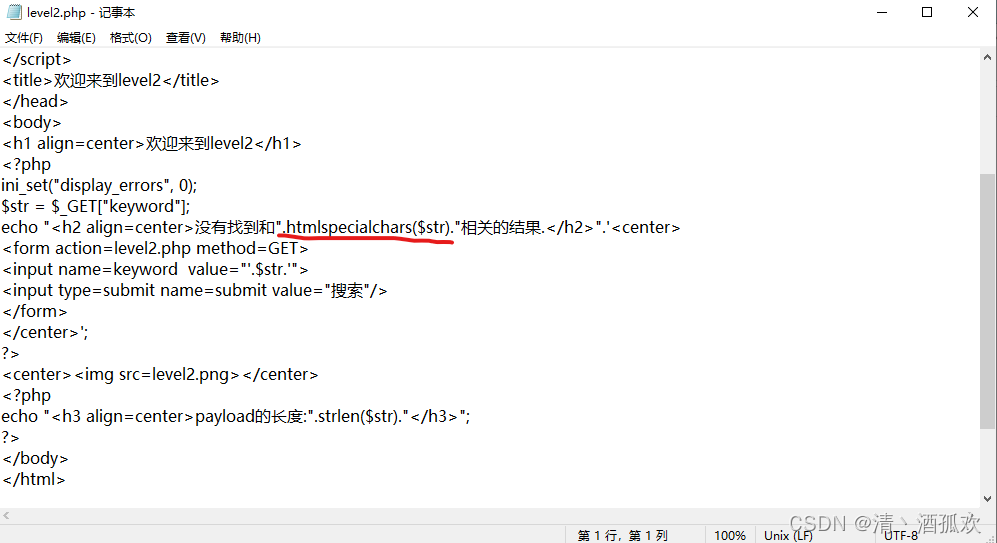Click the </head> line
The width and height of the screenshot is (997, 543).
[x=35, y=101]
